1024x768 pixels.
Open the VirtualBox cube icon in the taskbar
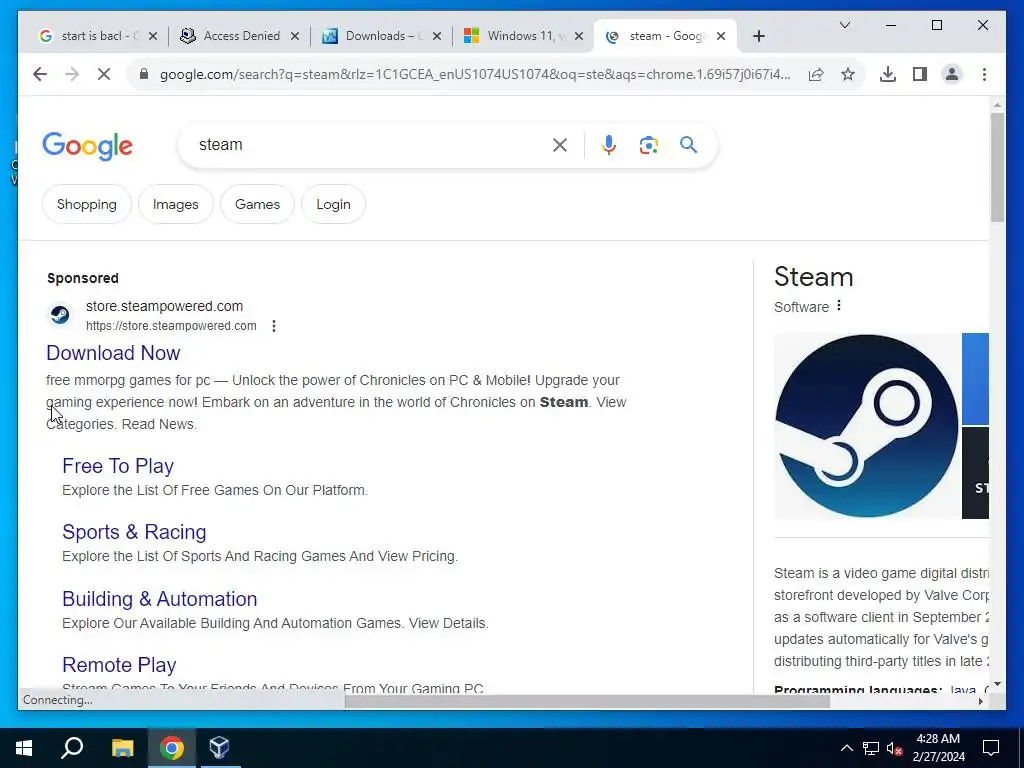pos(219,748)
